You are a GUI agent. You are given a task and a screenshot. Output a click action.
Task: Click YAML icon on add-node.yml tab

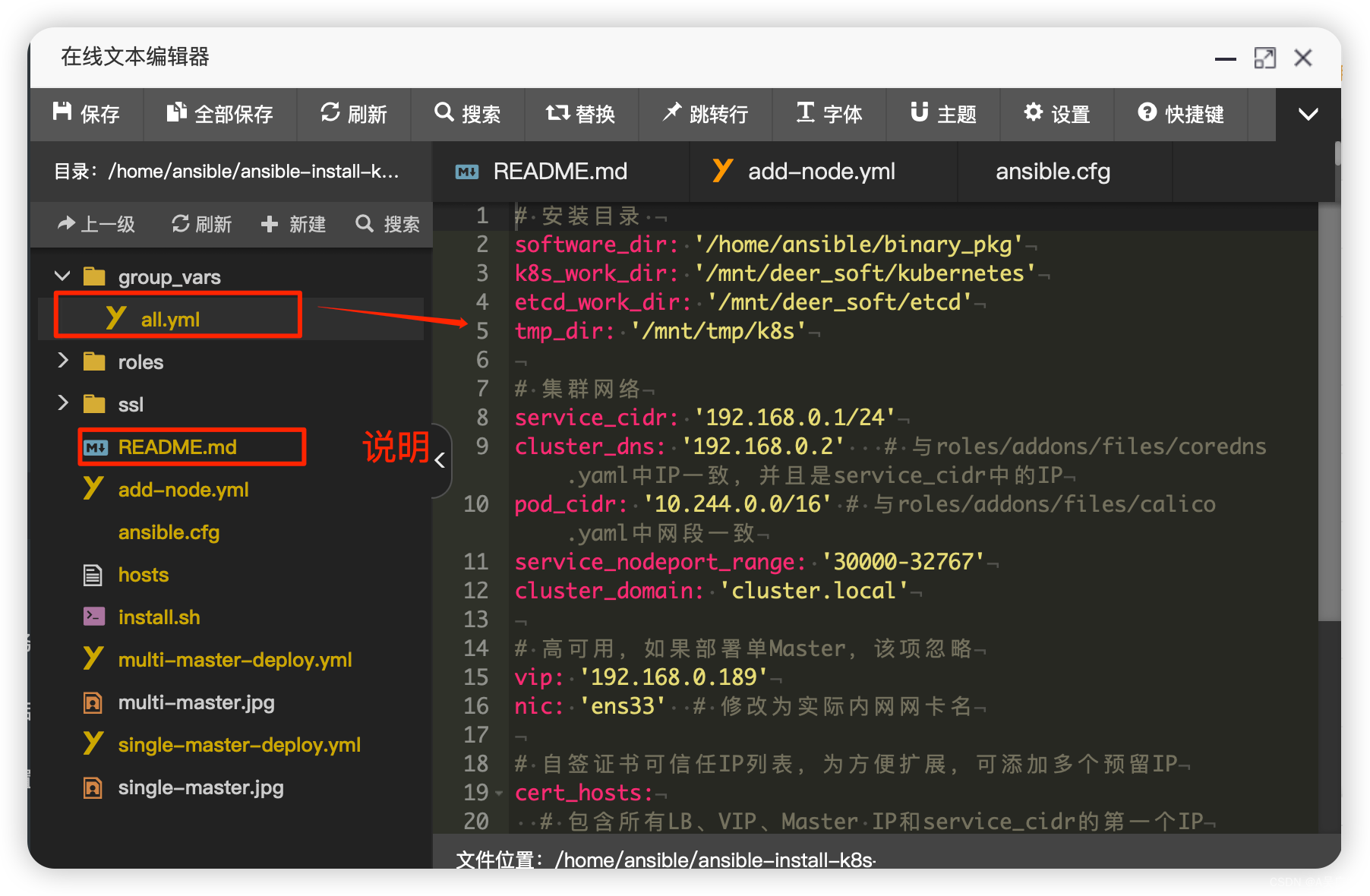click(722, 170)
